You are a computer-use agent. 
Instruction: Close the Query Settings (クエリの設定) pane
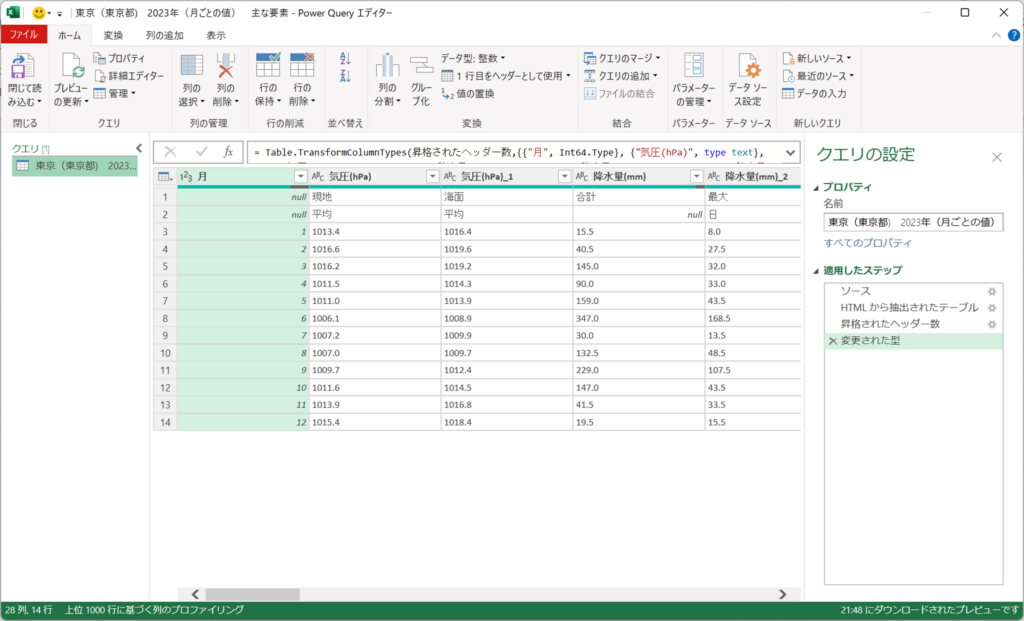[997, 157]
